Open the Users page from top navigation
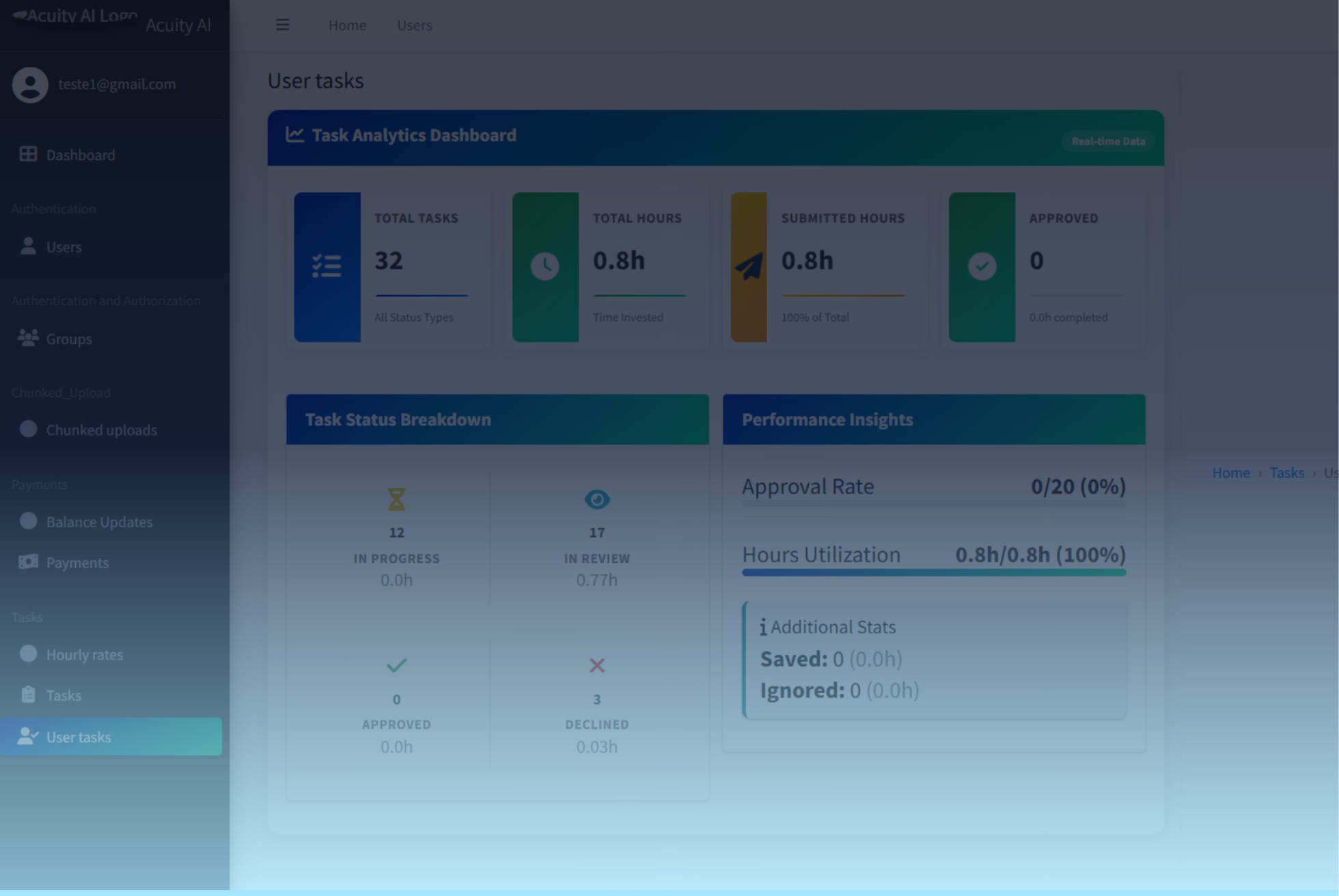Image resolution: width=1339 pixels, height=896 pixels. coord(414,25)
